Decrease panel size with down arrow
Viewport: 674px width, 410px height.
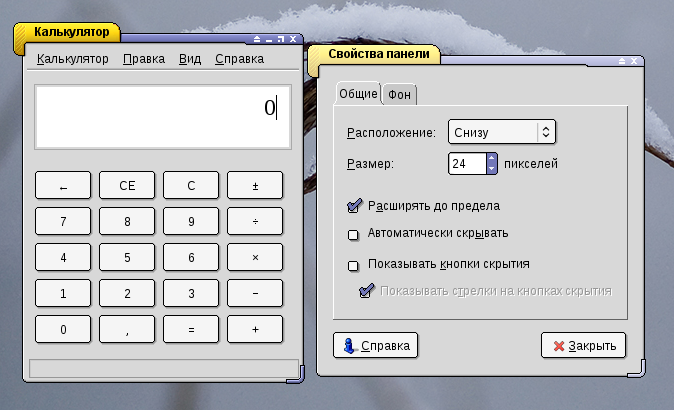point(492,169)
